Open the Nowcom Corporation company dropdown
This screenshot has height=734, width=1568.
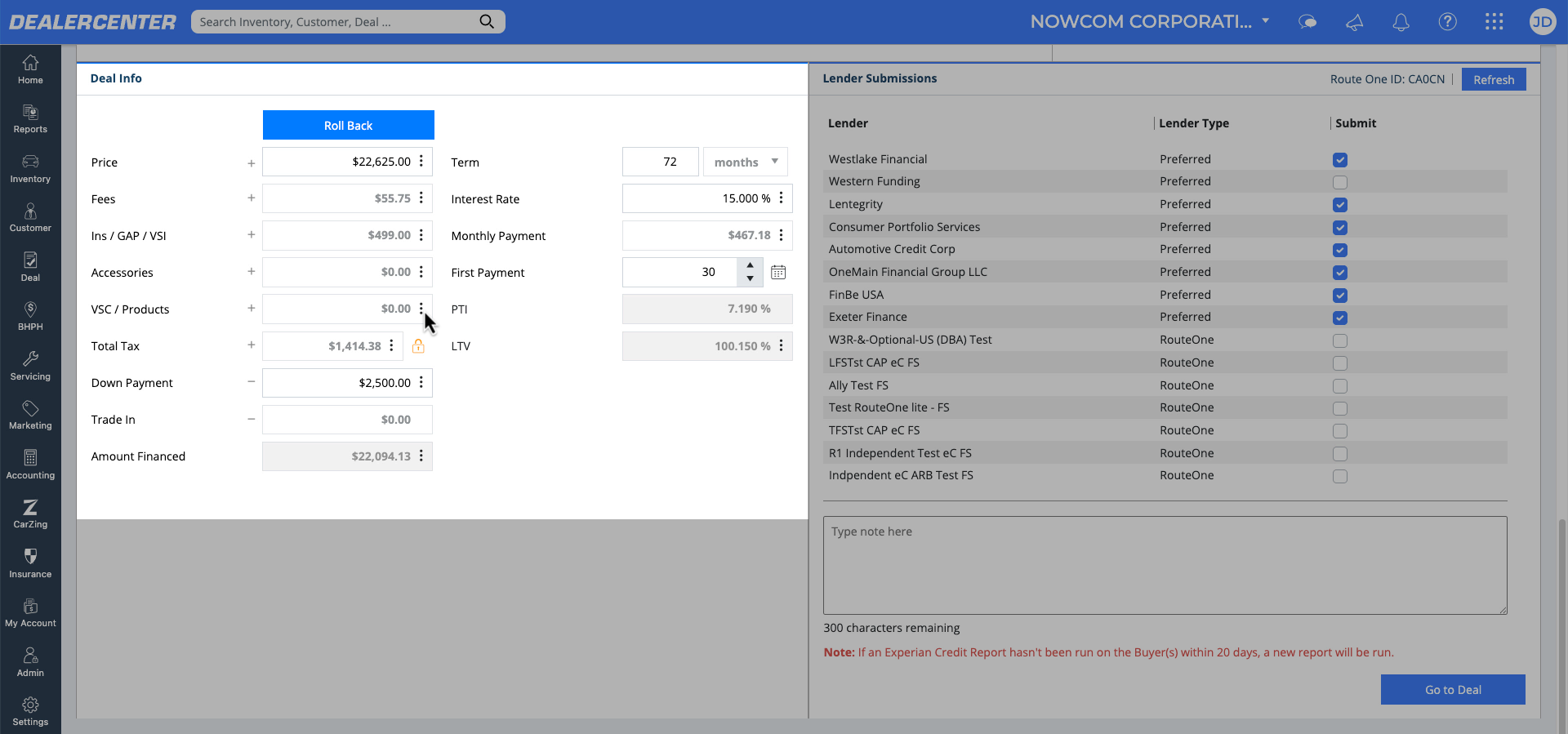[1150, 22]
